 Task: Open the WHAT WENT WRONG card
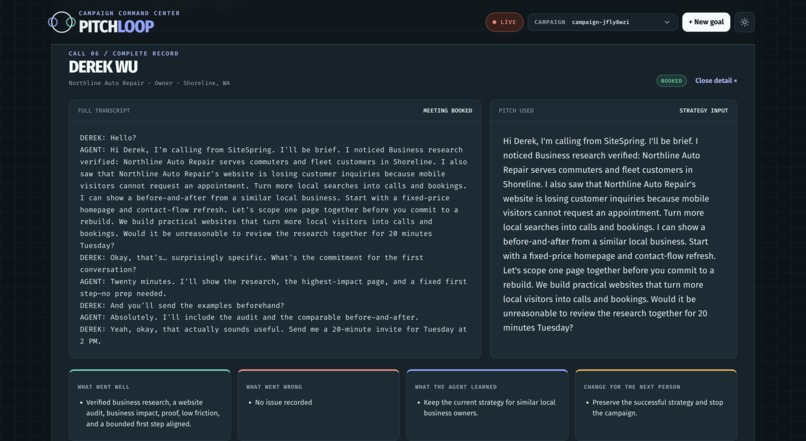tap(318, 405)
